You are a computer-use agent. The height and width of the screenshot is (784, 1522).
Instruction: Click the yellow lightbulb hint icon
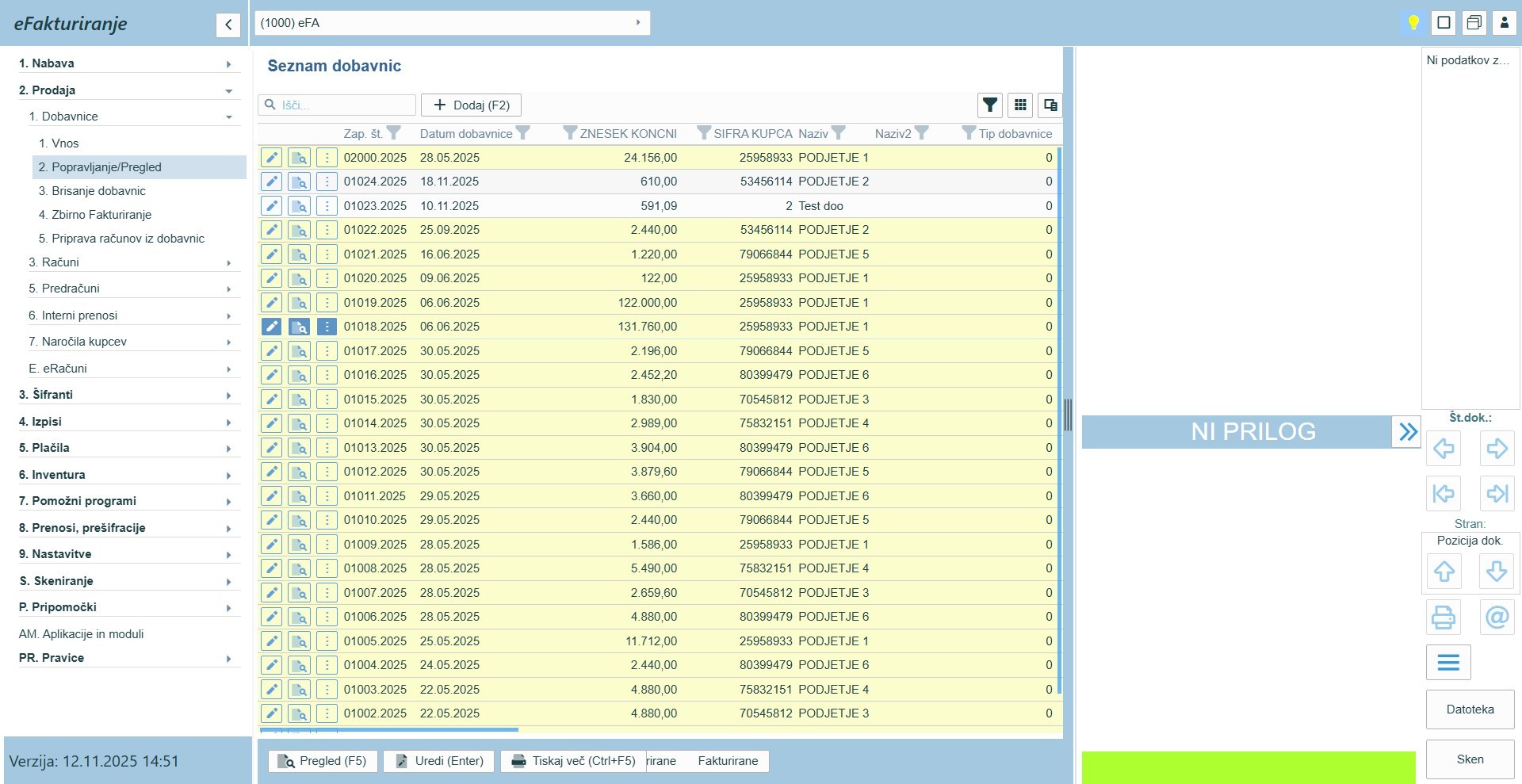click(x=1413, y=22)
